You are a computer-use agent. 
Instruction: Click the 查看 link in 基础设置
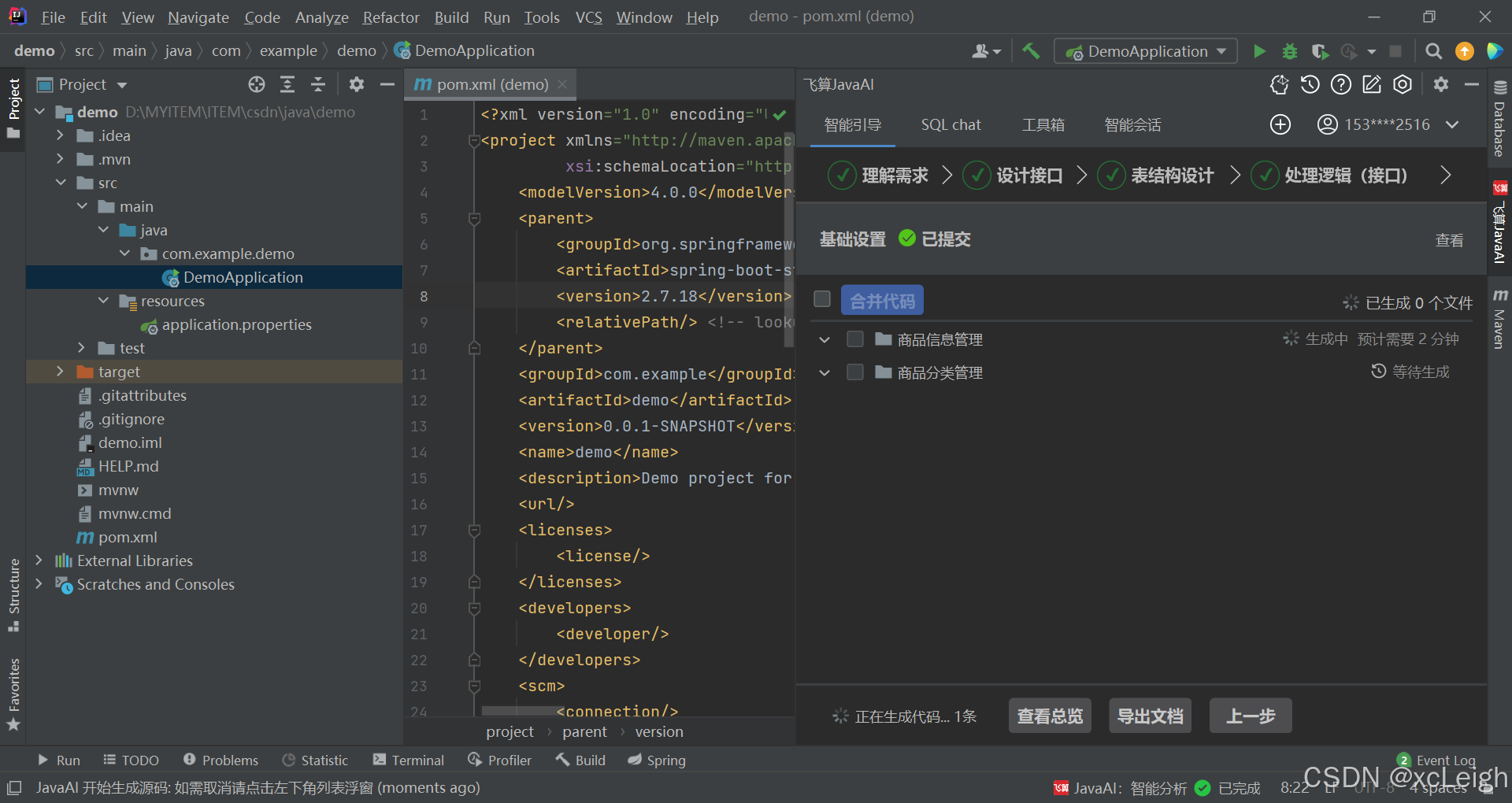1449,240
